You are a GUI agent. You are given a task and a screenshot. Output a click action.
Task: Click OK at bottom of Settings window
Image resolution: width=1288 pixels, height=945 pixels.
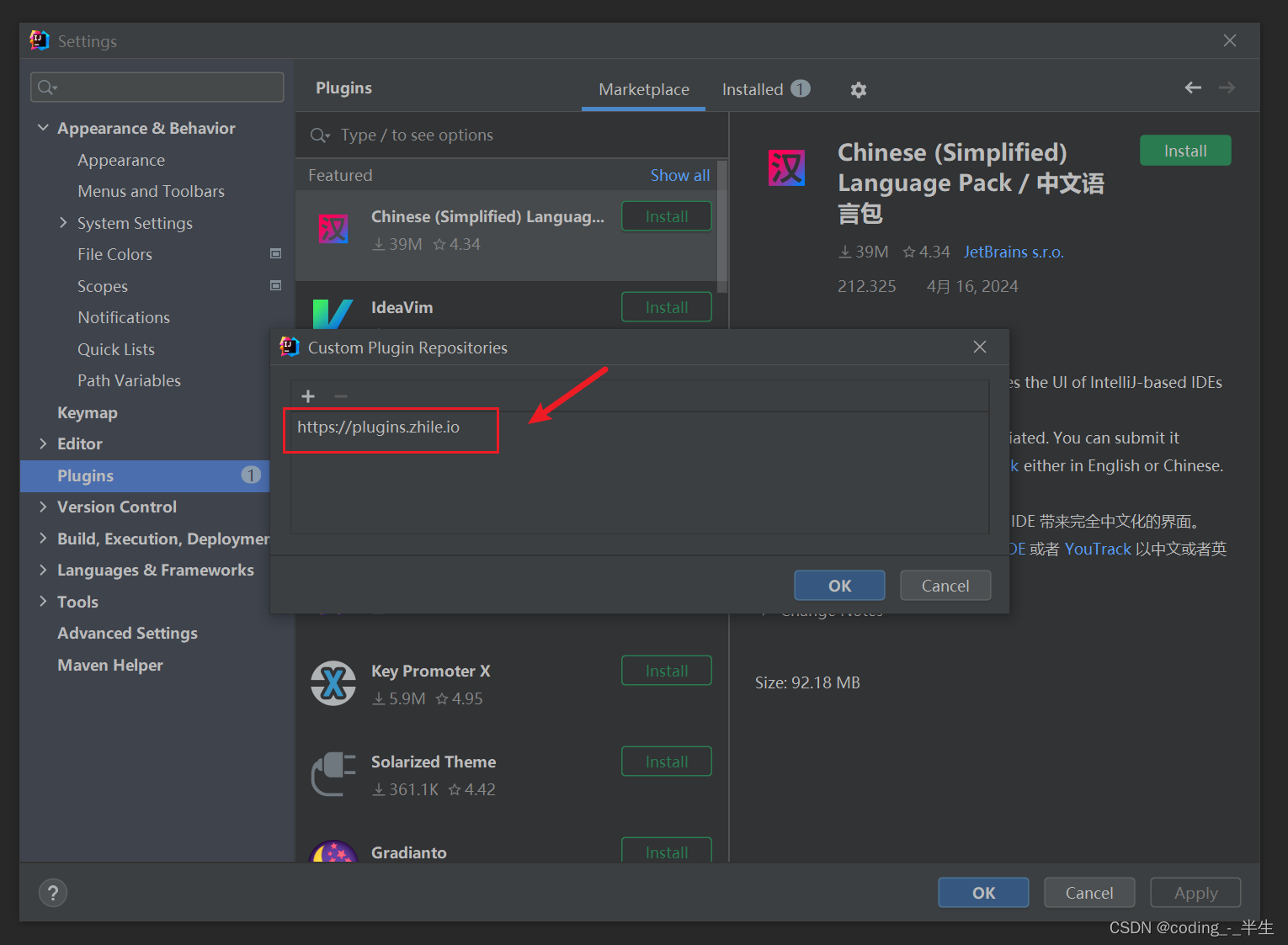tap(983, 893)
